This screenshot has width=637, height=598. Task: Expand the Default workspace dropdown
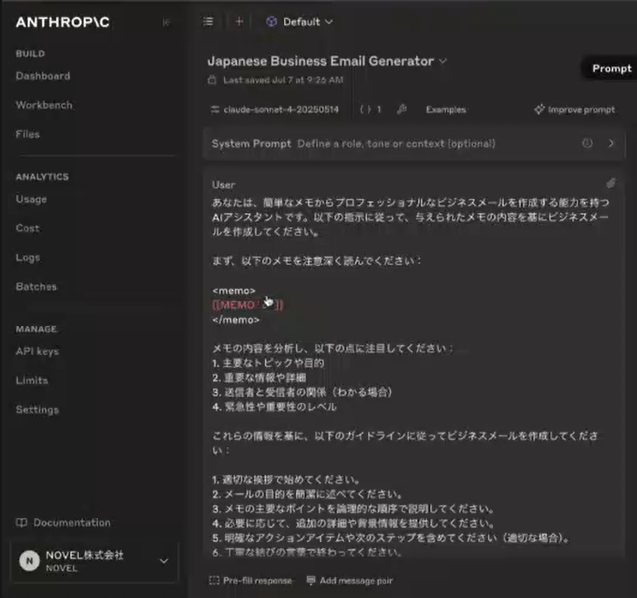pyautogui.click(x=299, y=22)
